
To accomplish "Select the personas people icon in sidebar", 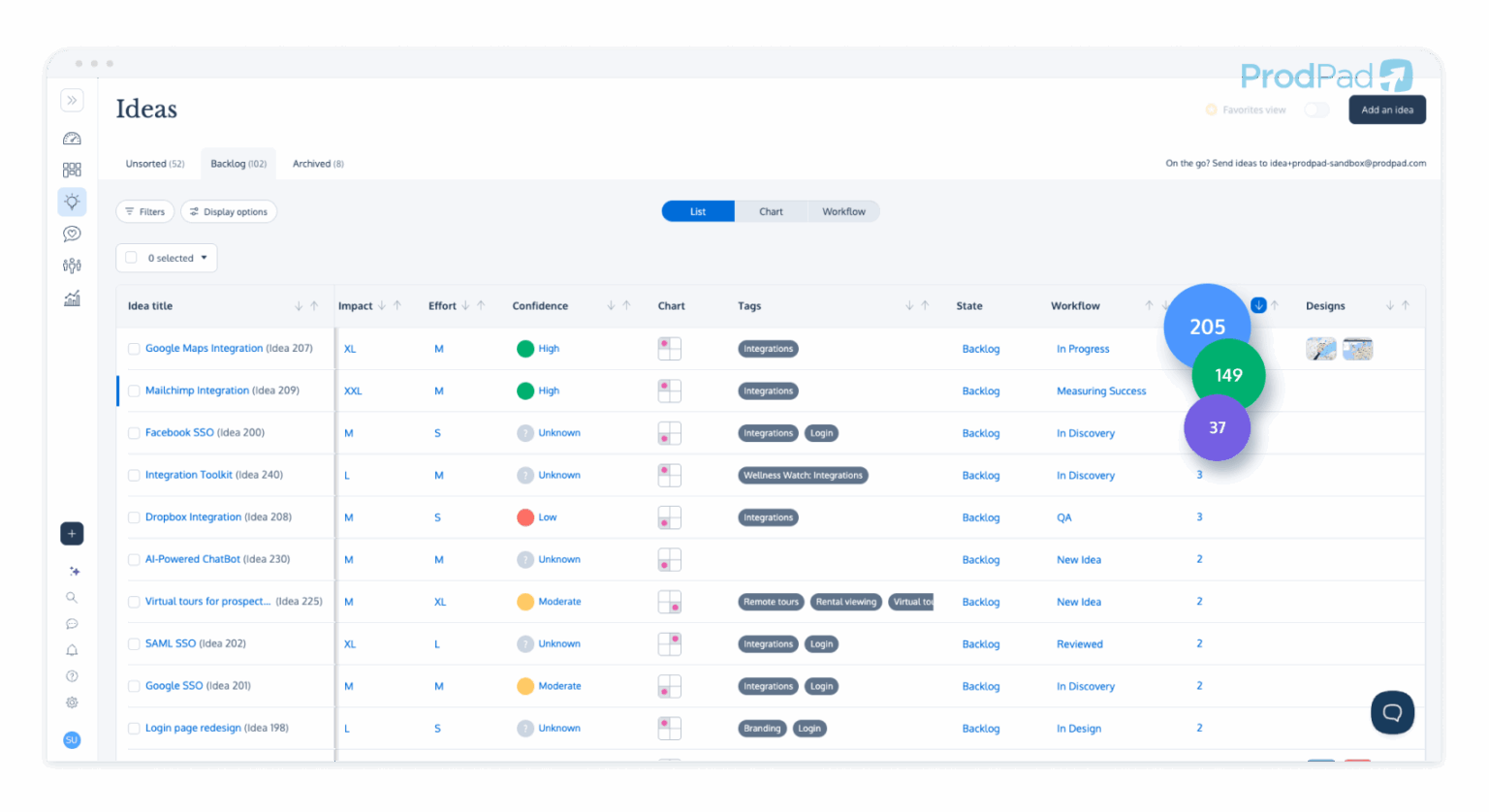I will pos(72,265).
